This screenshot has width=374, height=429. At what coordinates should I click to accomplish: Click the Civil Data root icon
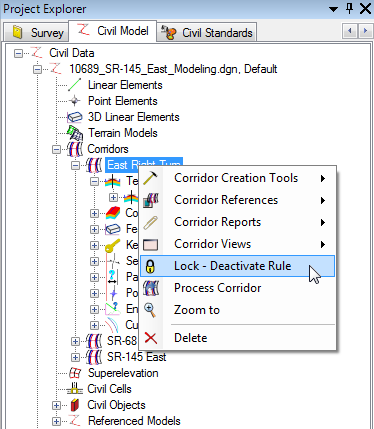(36, 53)
